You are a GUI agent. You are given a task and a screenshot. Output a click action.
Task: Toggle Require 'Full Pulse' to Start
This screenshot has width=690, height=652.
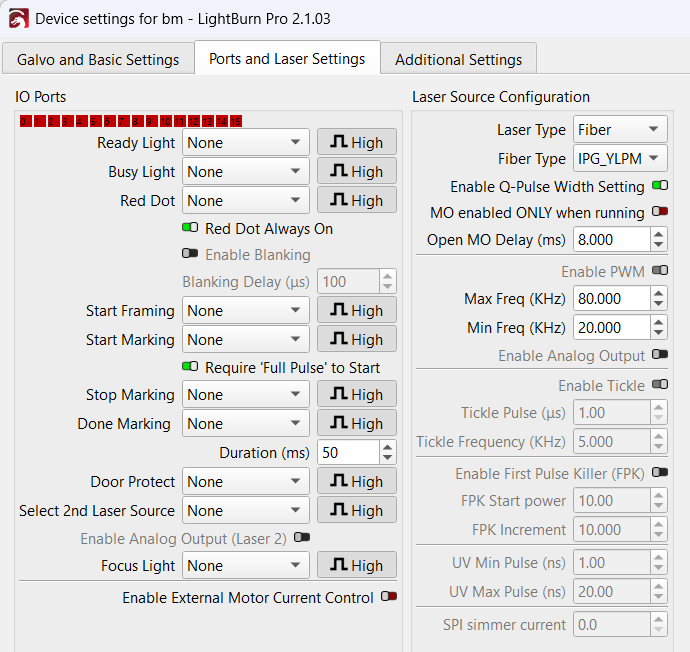pos(190,366)
